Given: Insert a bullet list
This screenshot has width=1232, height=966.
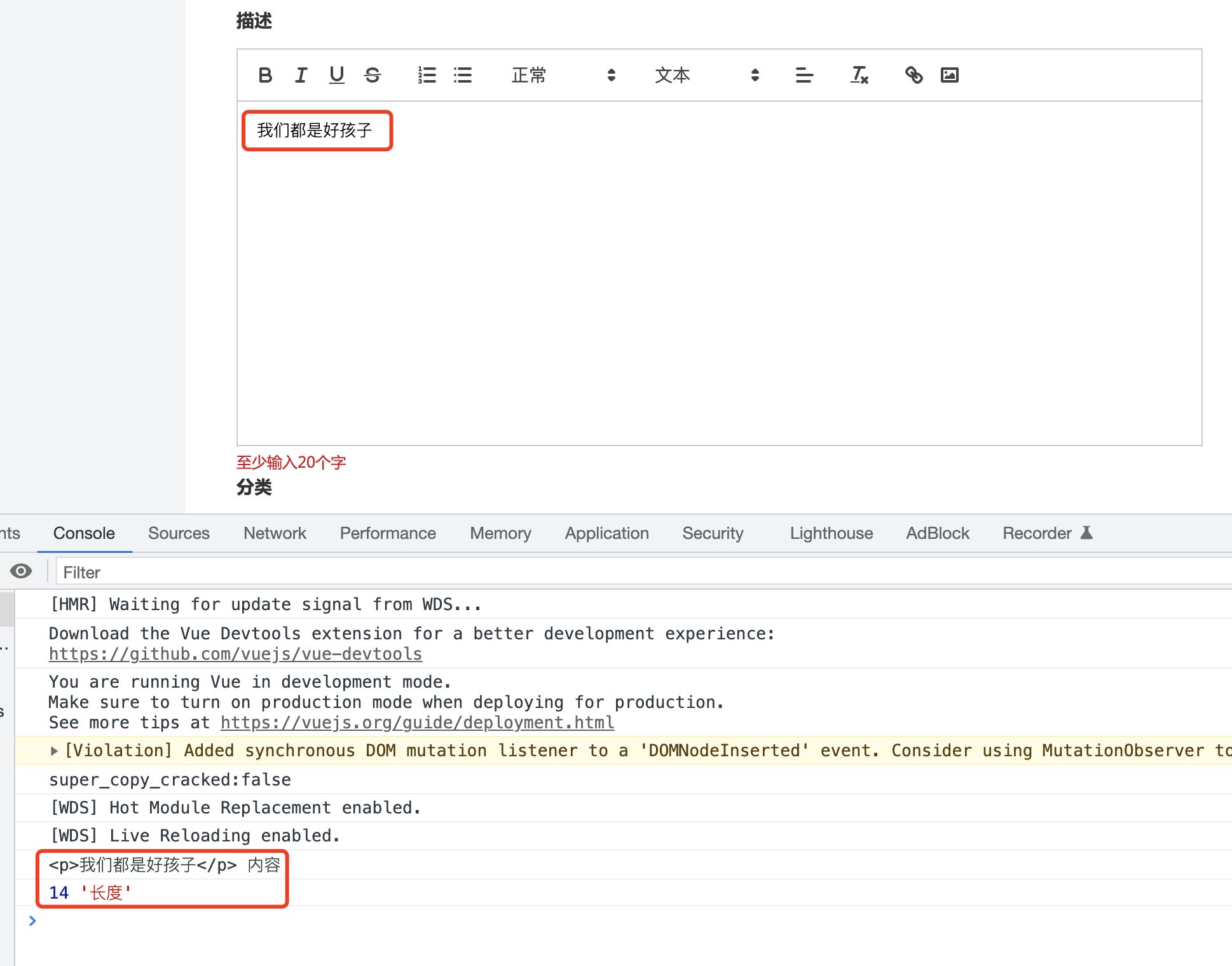Looking at the screenshot, I should click(x=463, y=76).
